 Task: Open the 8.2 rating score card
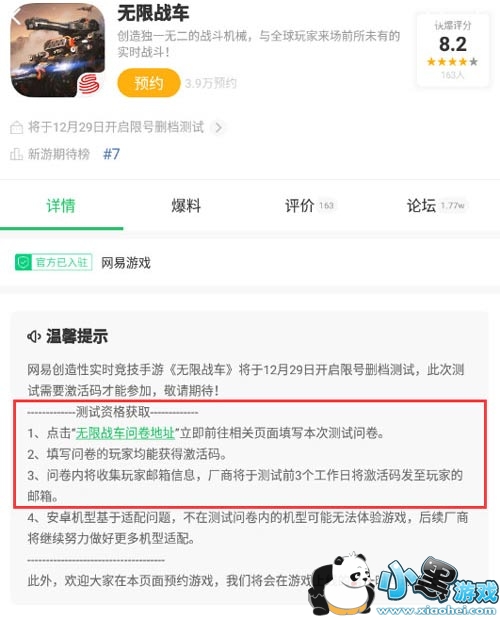coord(453,50)
